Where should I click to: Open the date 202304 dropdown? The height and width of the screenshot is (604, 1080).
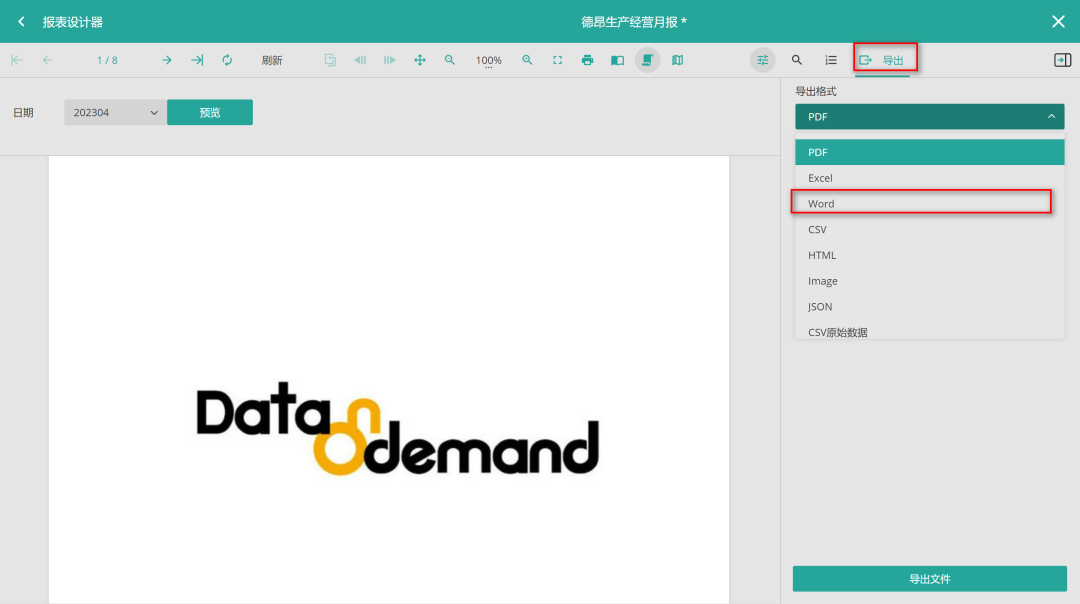[x=115, y=113]
